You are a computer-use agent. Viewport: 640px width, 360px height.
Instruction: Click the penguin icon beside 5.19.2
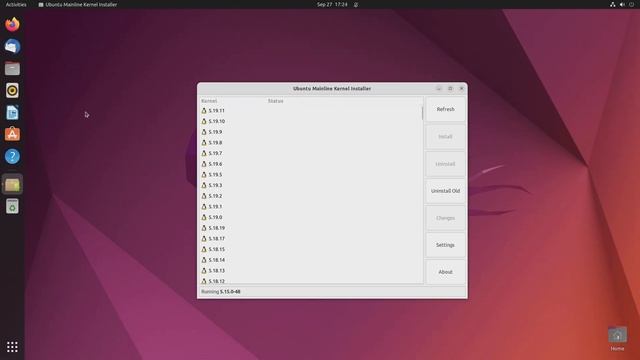(204, 196)
